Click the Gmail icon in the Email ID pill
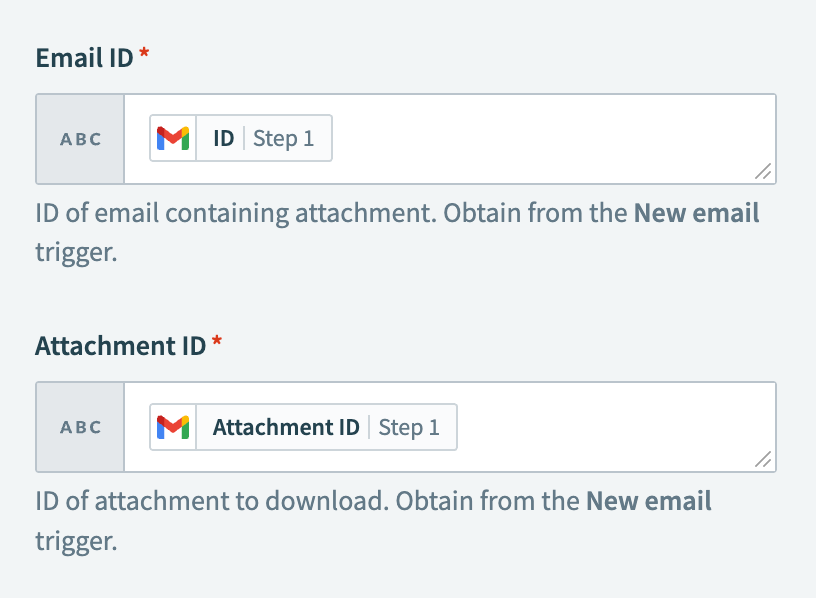Viewport: 816px width, 598px height. 174,138
